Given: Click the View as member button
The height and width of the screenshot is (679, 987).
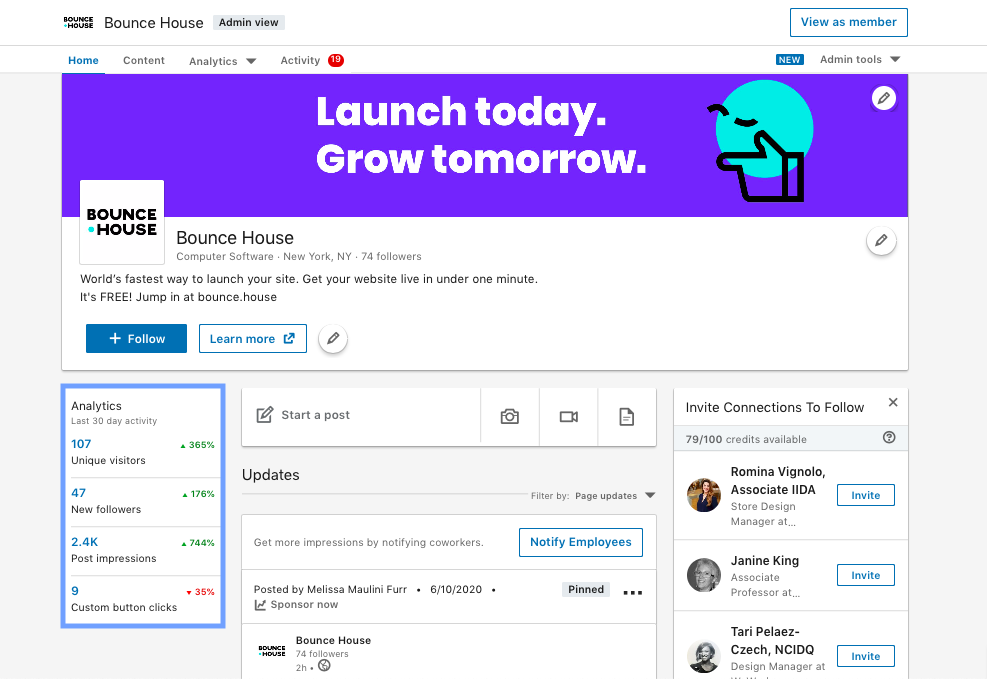Looking at the screenshot, I should point(849,23).
